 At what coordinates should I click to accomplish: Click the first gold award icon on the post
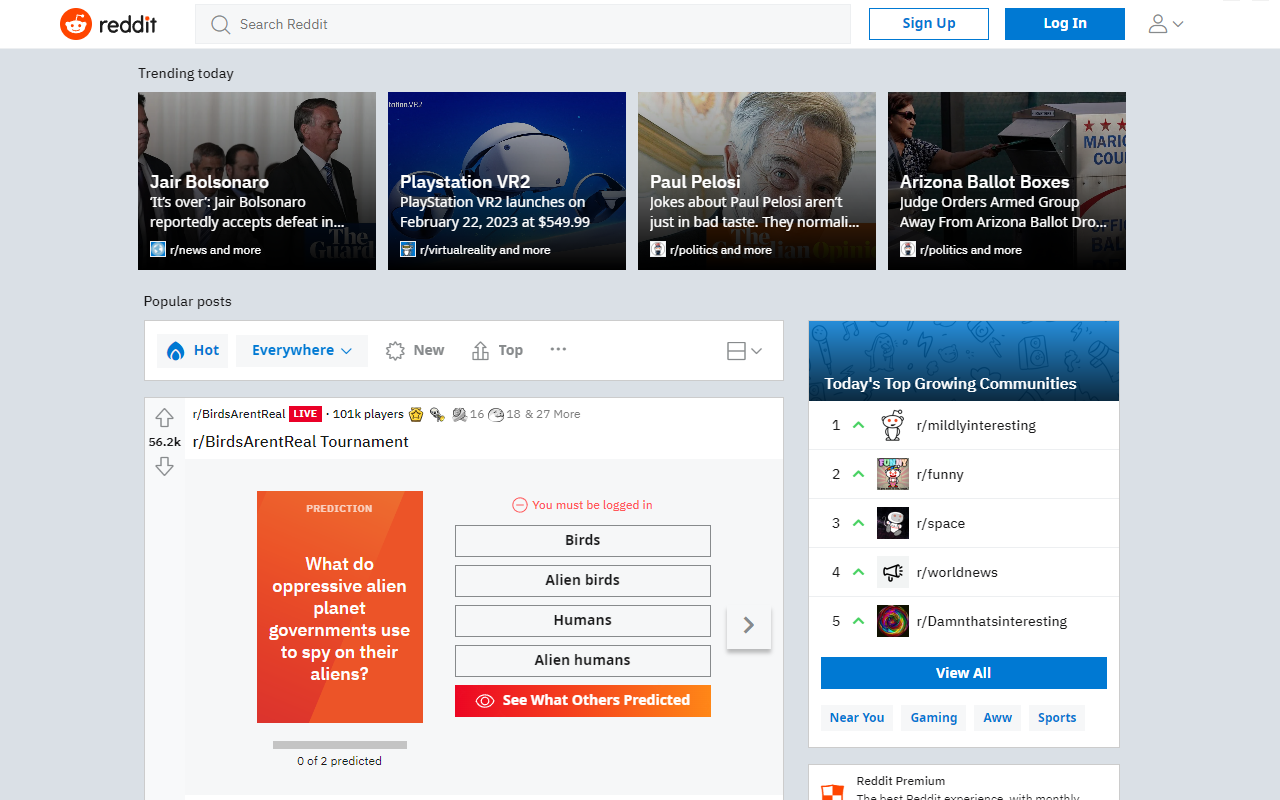[x=416, y=414]
